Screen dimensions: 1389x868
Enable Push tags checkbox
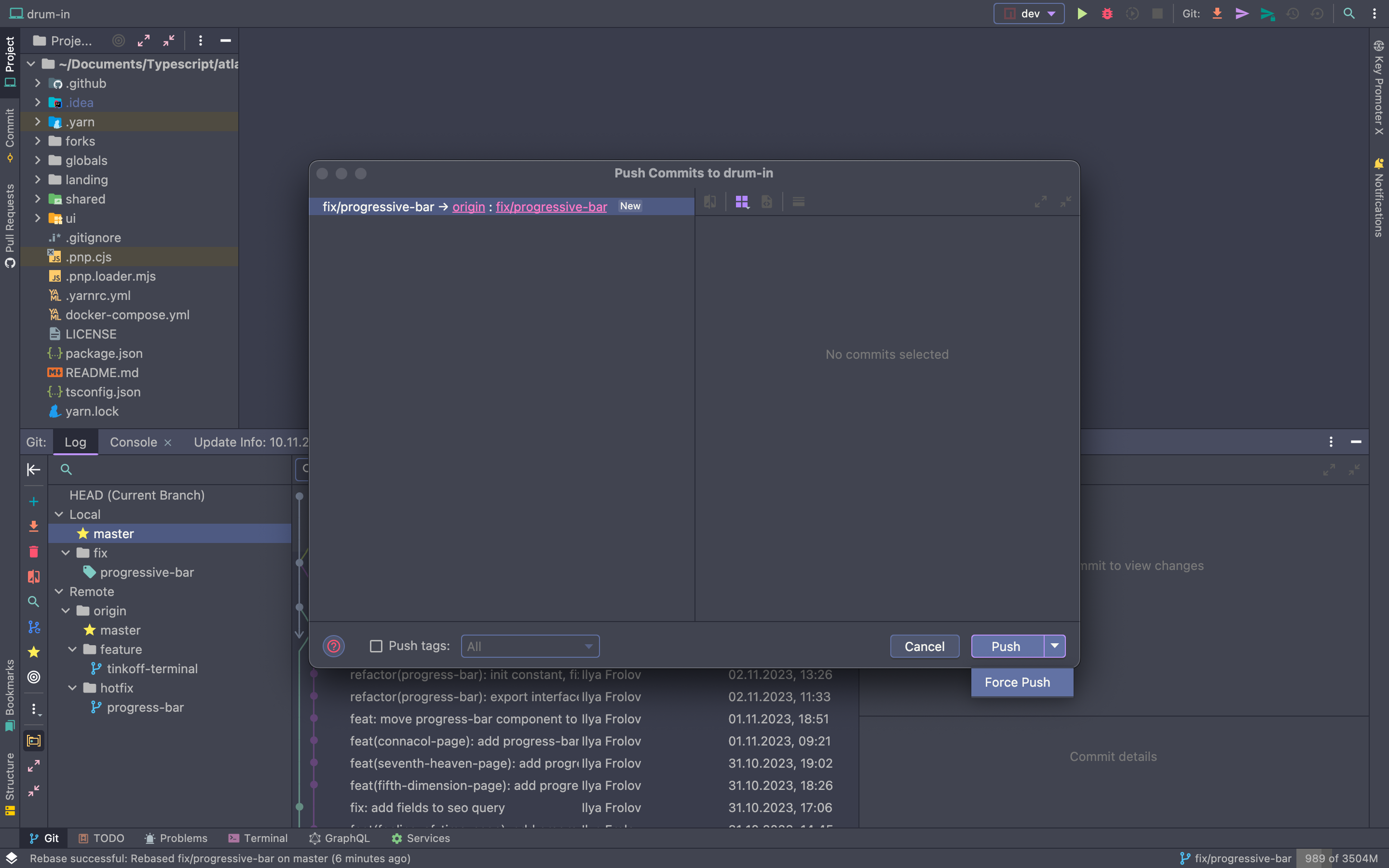[x=376, y=646]
